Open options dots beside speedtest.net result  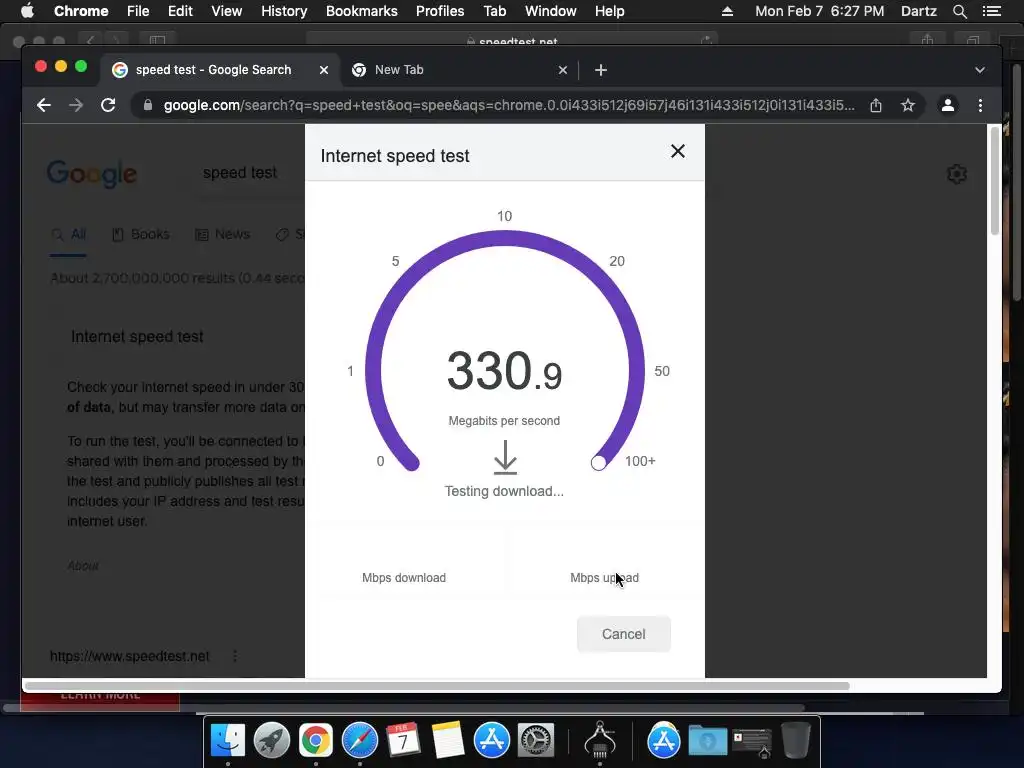[x=235, y=656]
